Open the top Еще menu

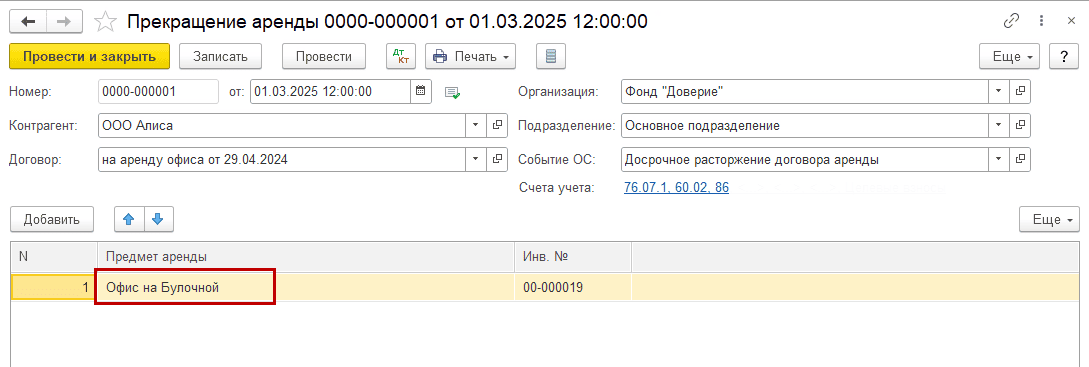point(1009,56)
